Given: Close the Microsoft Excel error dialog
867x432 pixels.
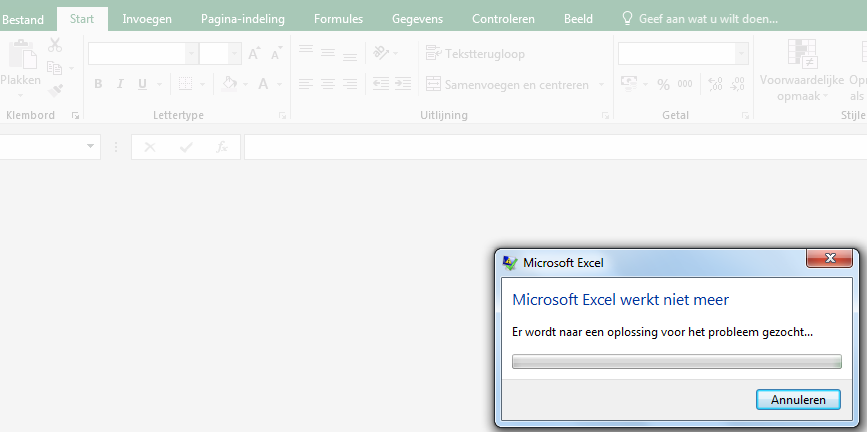Looking at the screenshot, I should click(829, 258).
